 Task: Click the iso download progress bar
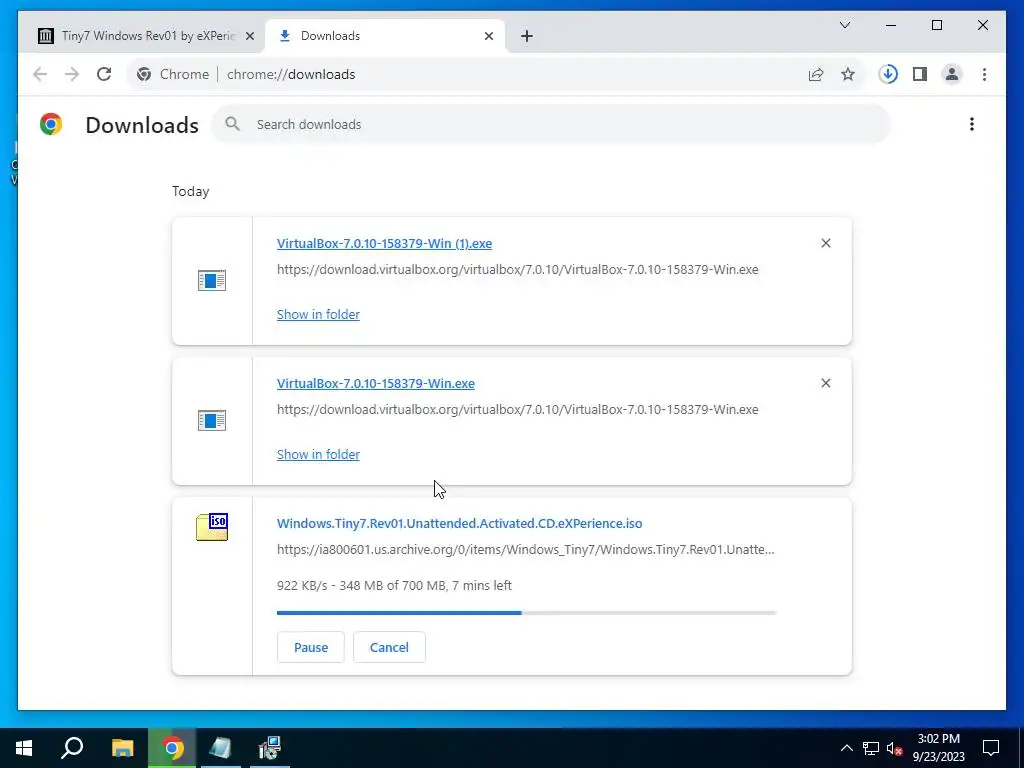(526, 613)
